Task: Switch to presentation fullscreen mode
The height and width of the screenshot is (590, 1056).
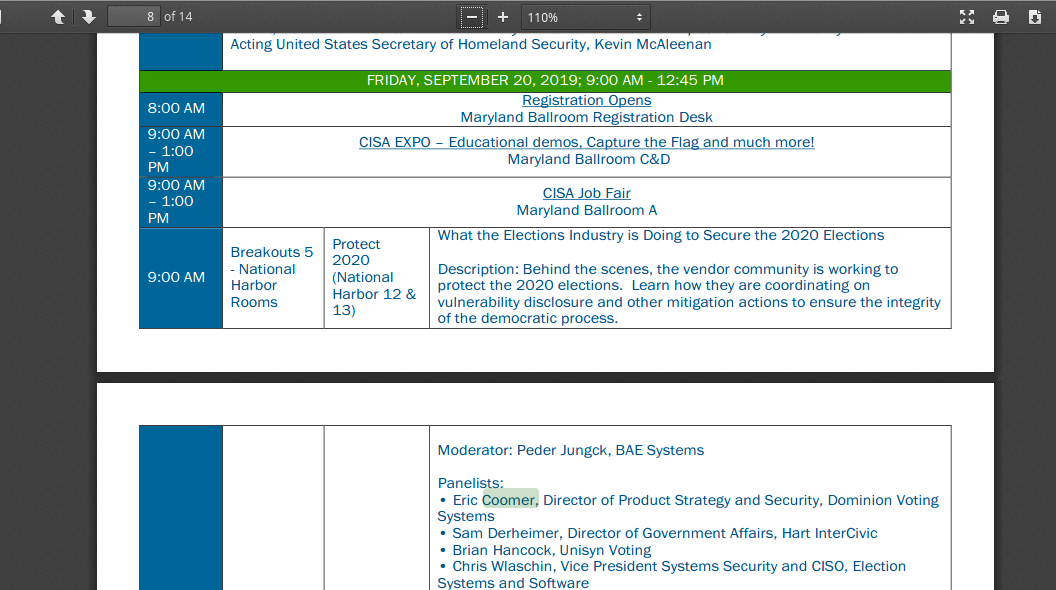Action: coord(967,17)
